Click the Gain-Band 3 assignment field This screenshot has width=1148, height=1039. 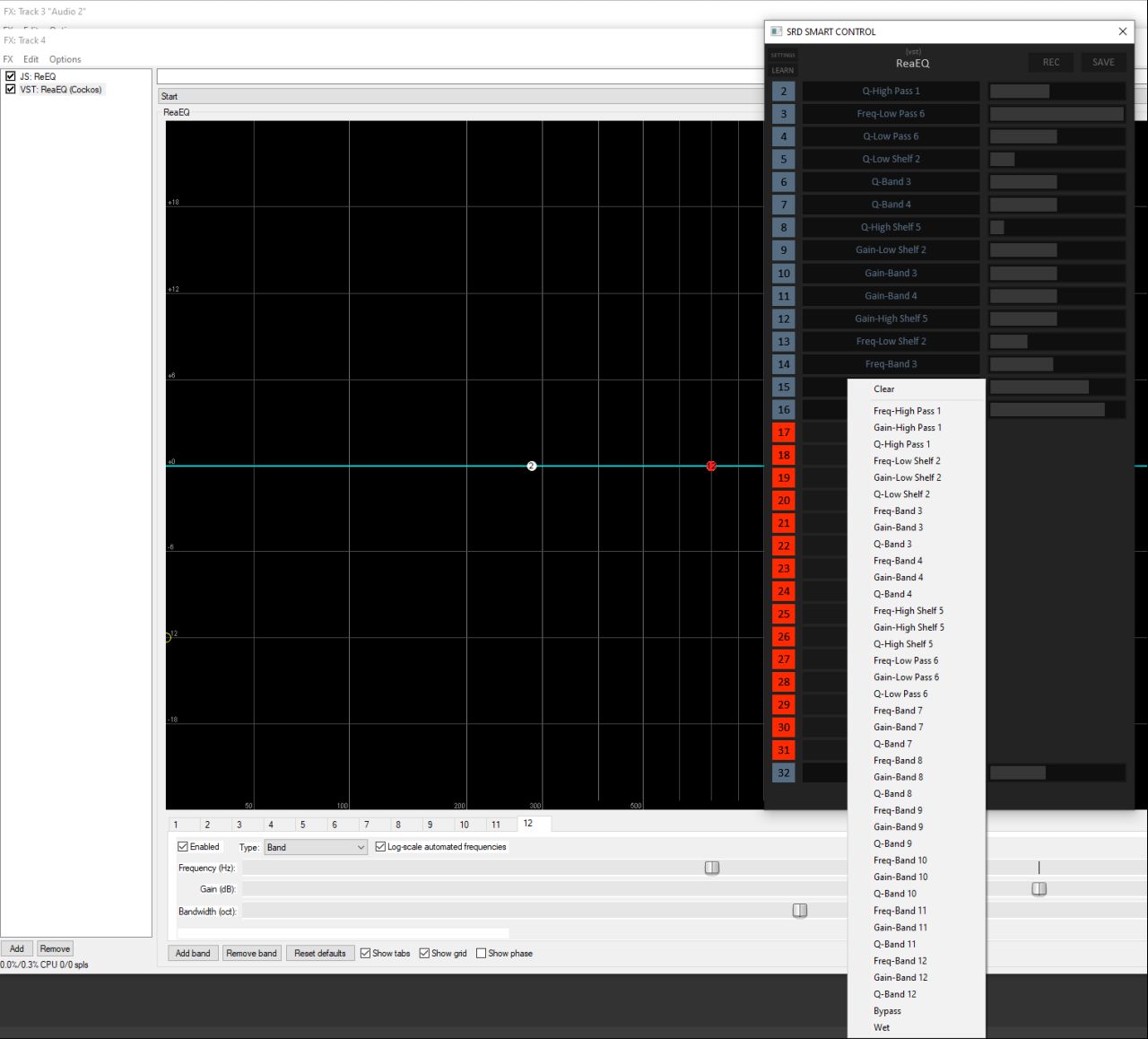(x=891, y=273)
